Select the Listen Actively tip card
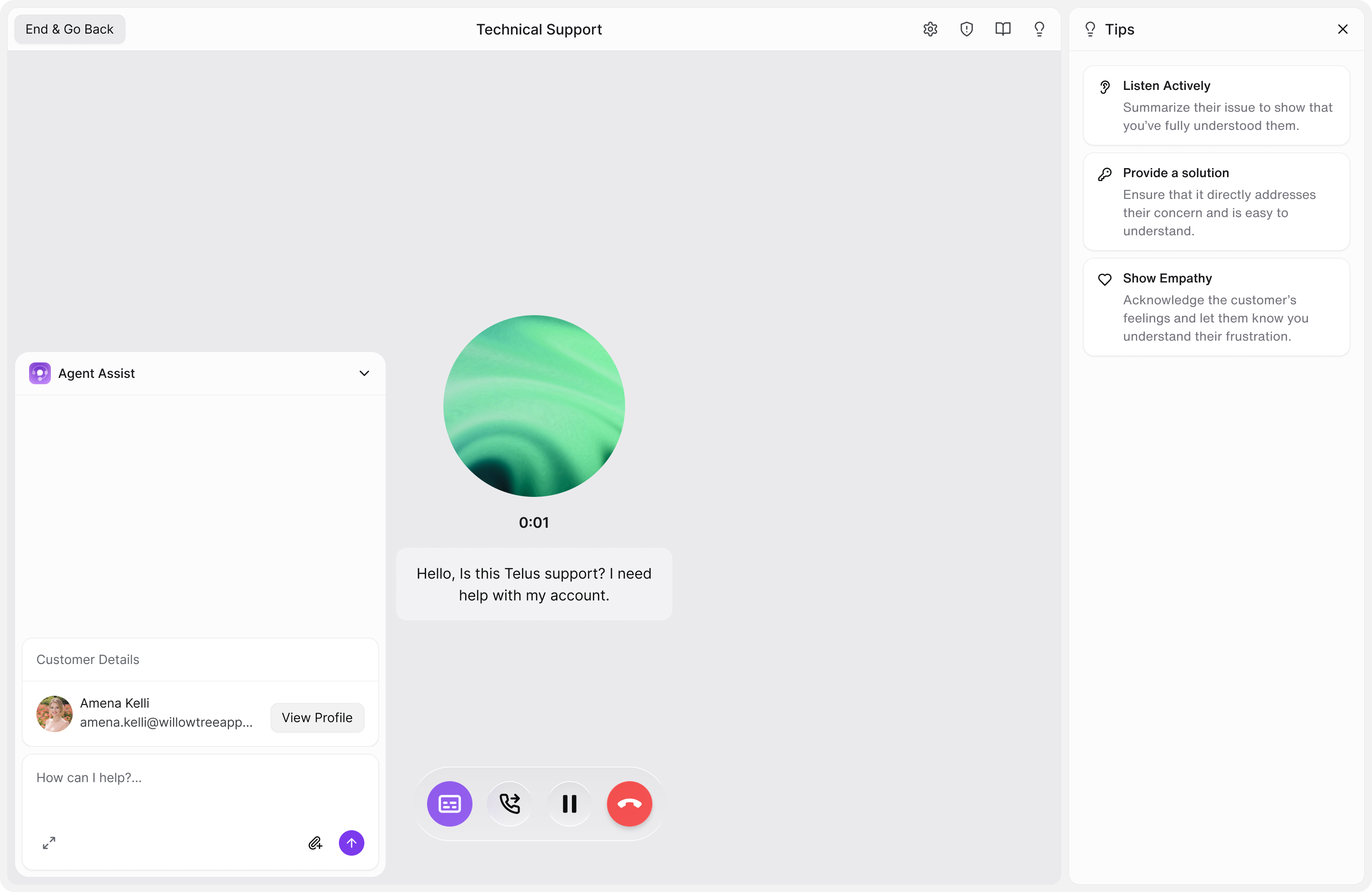 1216,105
